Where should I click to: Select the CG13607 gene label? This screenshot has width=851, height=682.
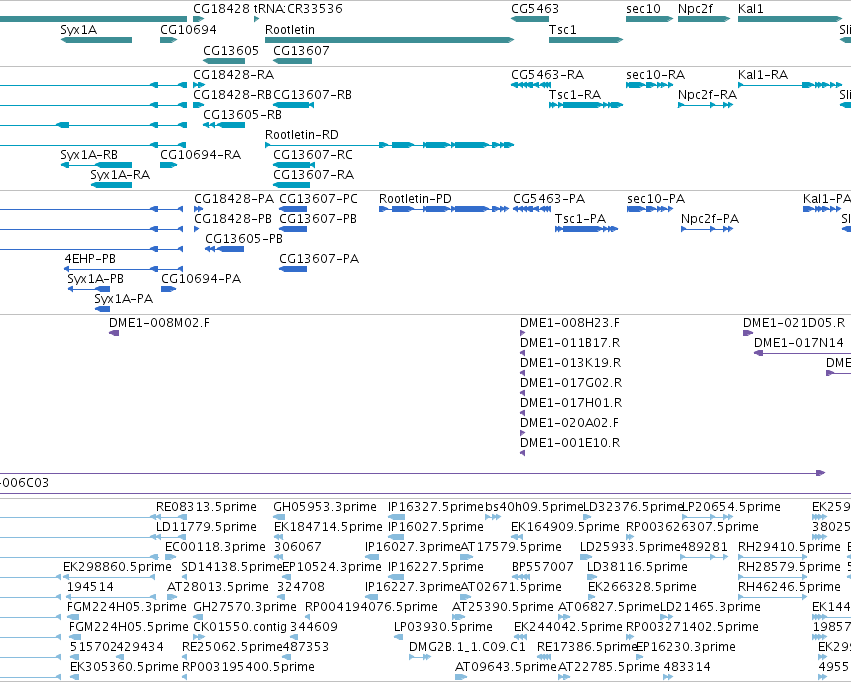click(x=301, y=50)
